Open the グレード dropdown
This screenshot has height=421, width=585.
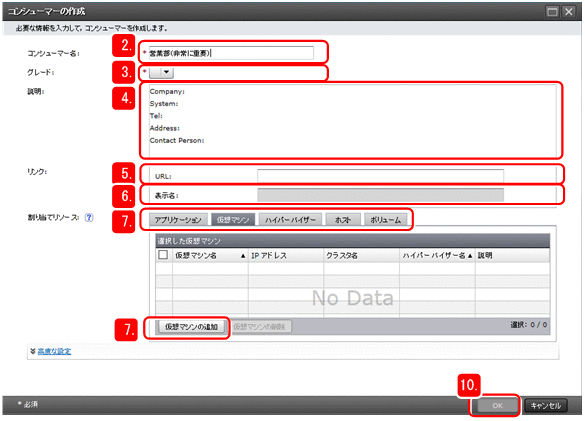pos(161,72)
